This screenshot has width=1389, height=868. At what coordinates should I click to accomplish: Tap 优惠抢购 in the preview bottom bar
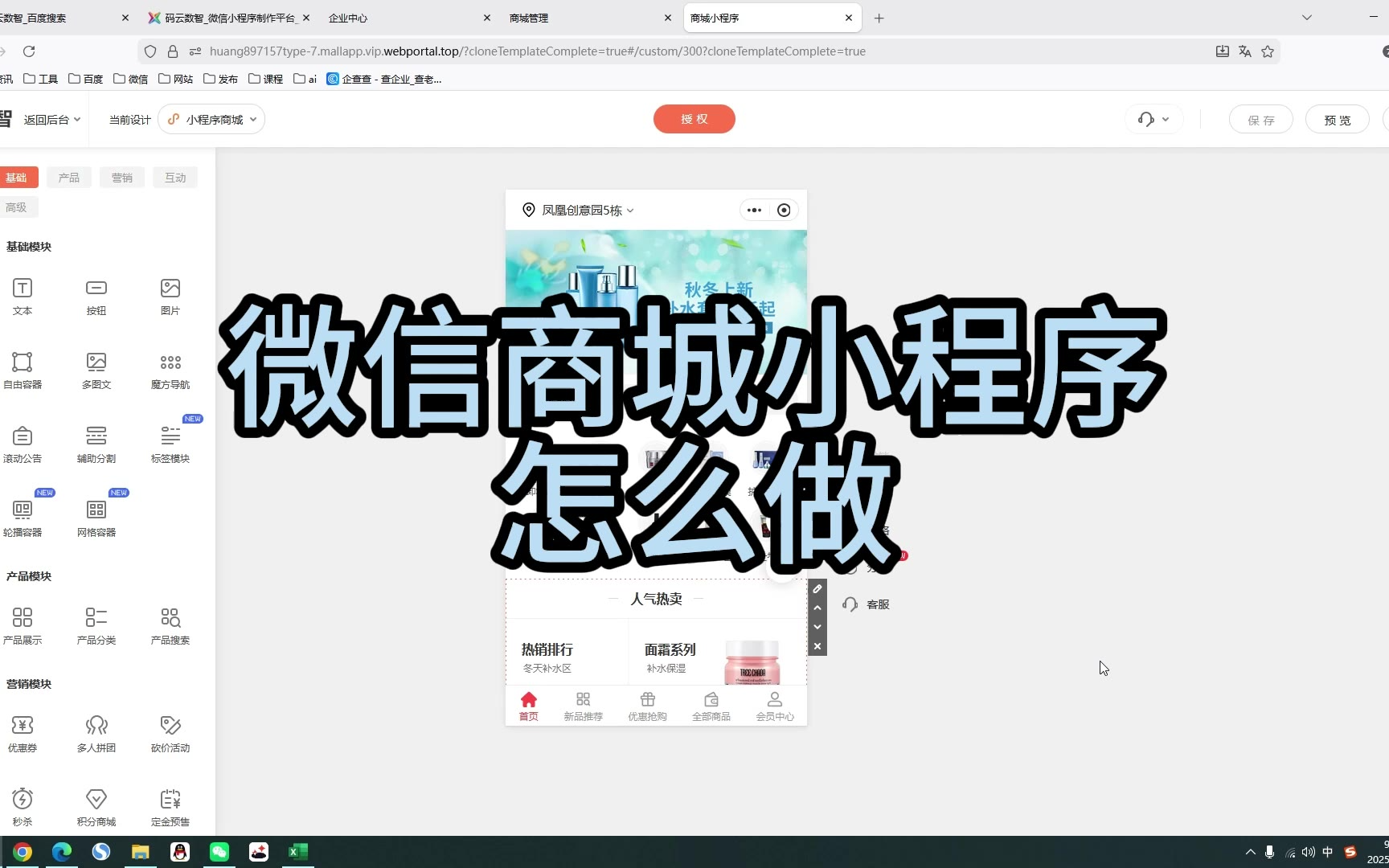pos(648,706)
